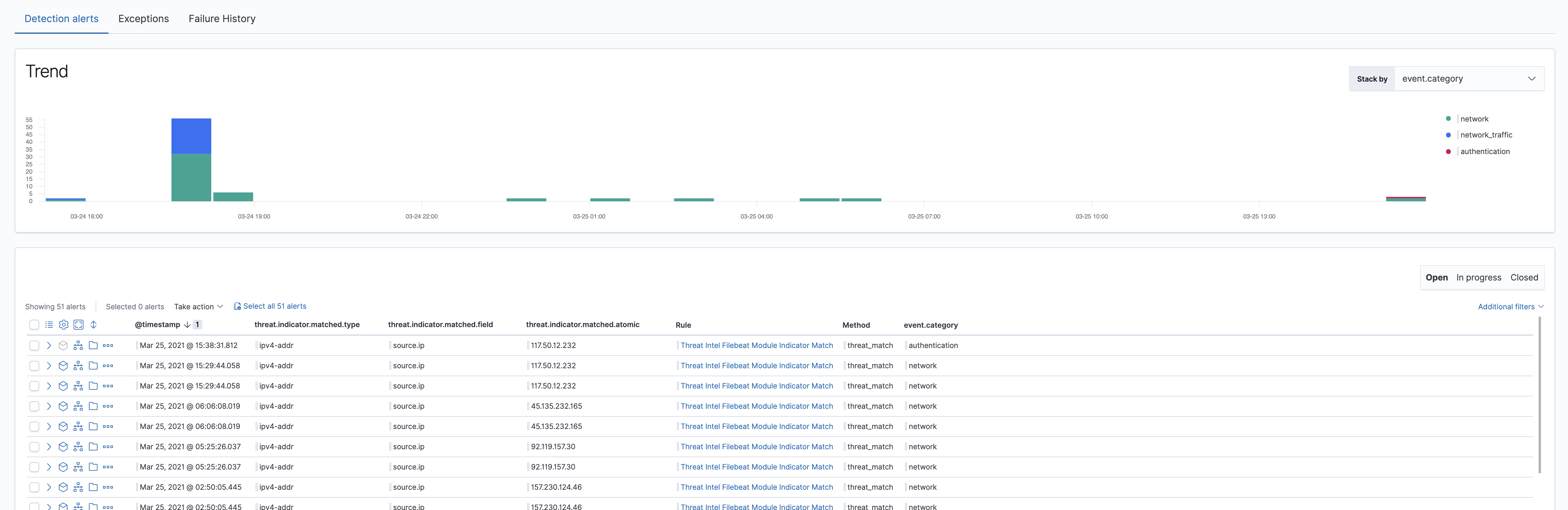The image size is (1568, 510).
Task: Click the full screen table icon
Action: pyautogui.click(x=78, y=324)
